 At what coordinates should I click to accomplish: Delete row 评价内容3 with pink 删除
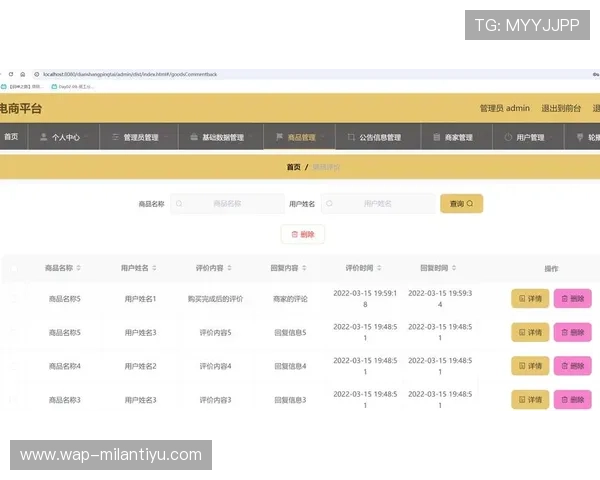tap(572, 400)
